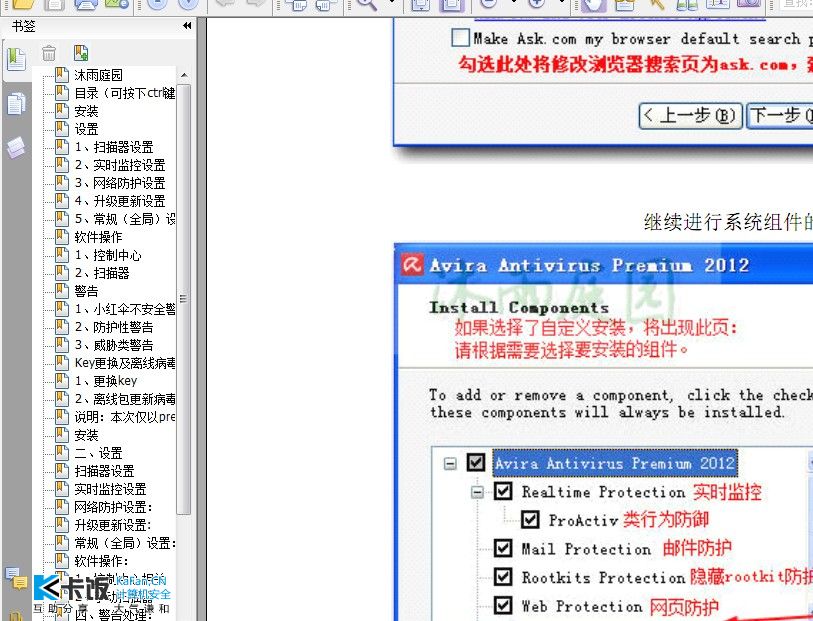Open the 说明：本次仅以pre bookmark
Image resolution: width=813 pixels, height=621 pixels.
tap(124, 417)
